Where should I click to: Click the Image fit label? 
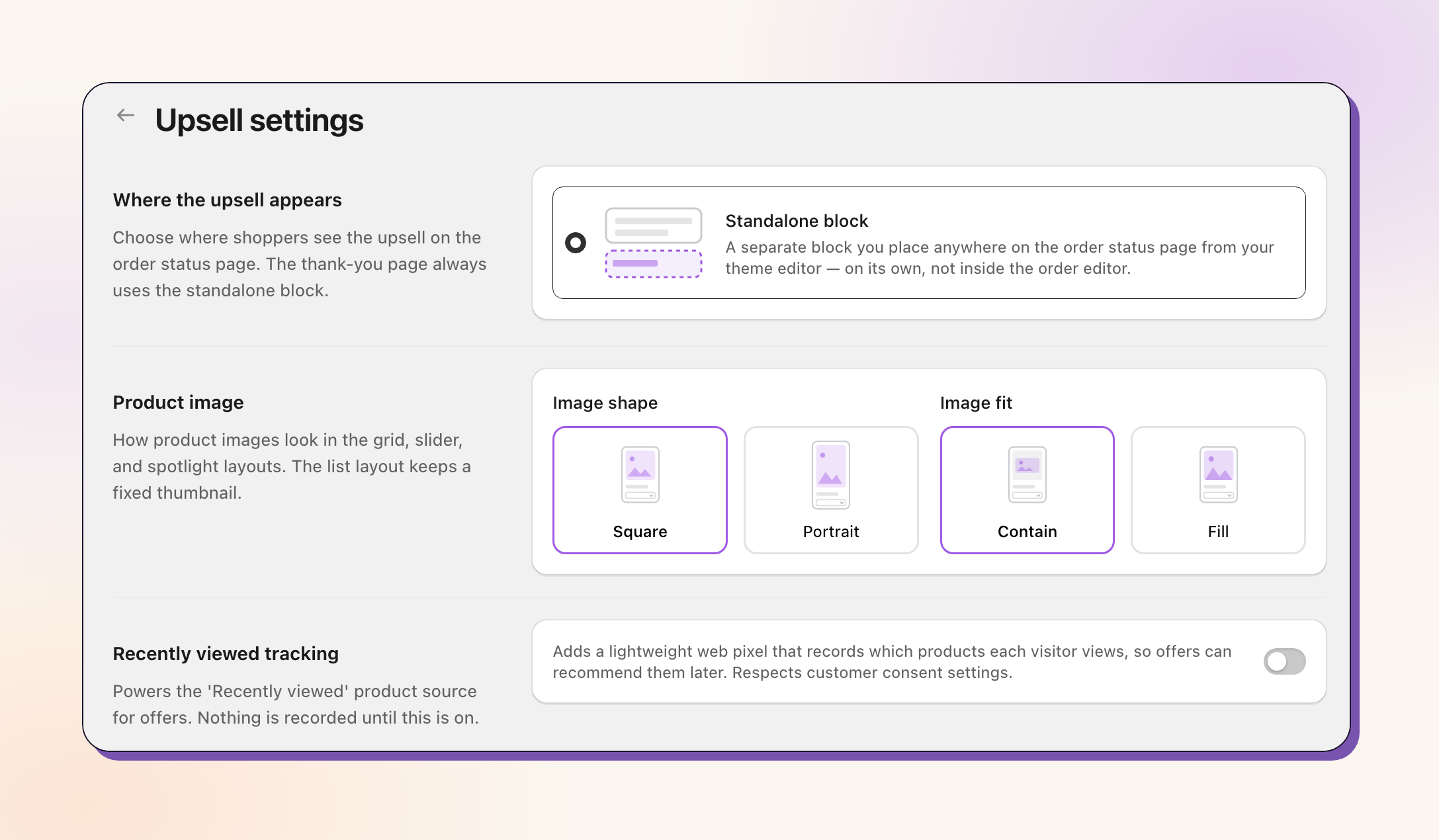pos(976,403)
